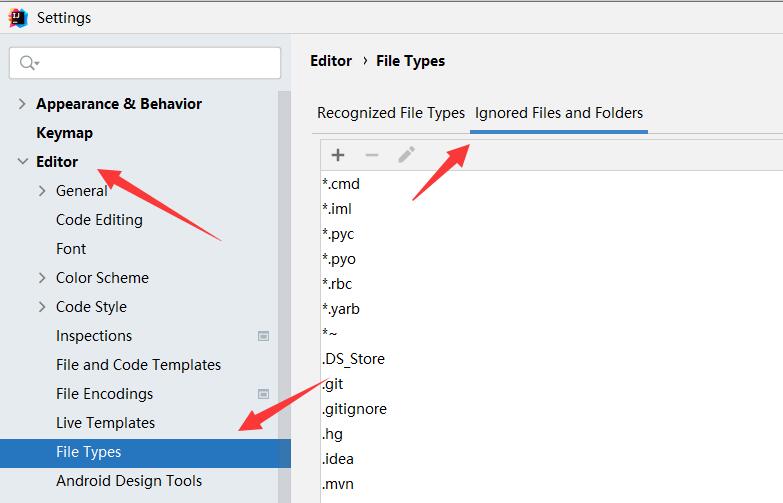The image size is (783, 503).
Task: Edit pattern using pencil icon
Action: 406,155
